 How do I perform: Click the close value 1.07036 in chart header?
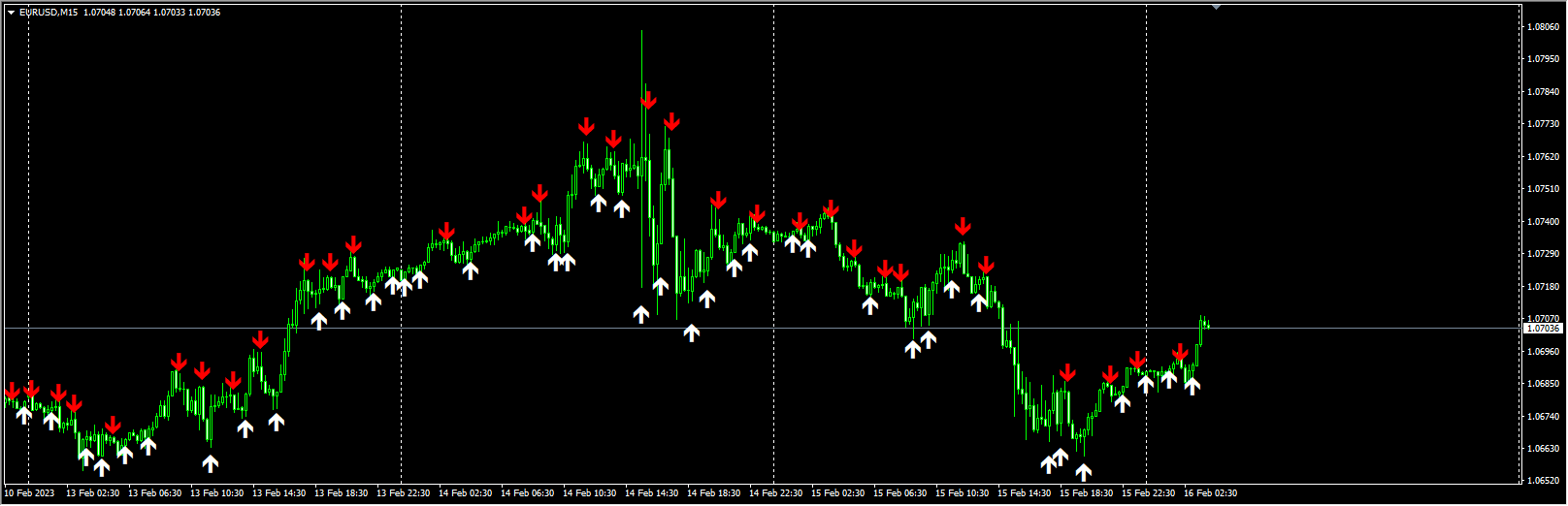pyautogui.click(x=205, y=13)
